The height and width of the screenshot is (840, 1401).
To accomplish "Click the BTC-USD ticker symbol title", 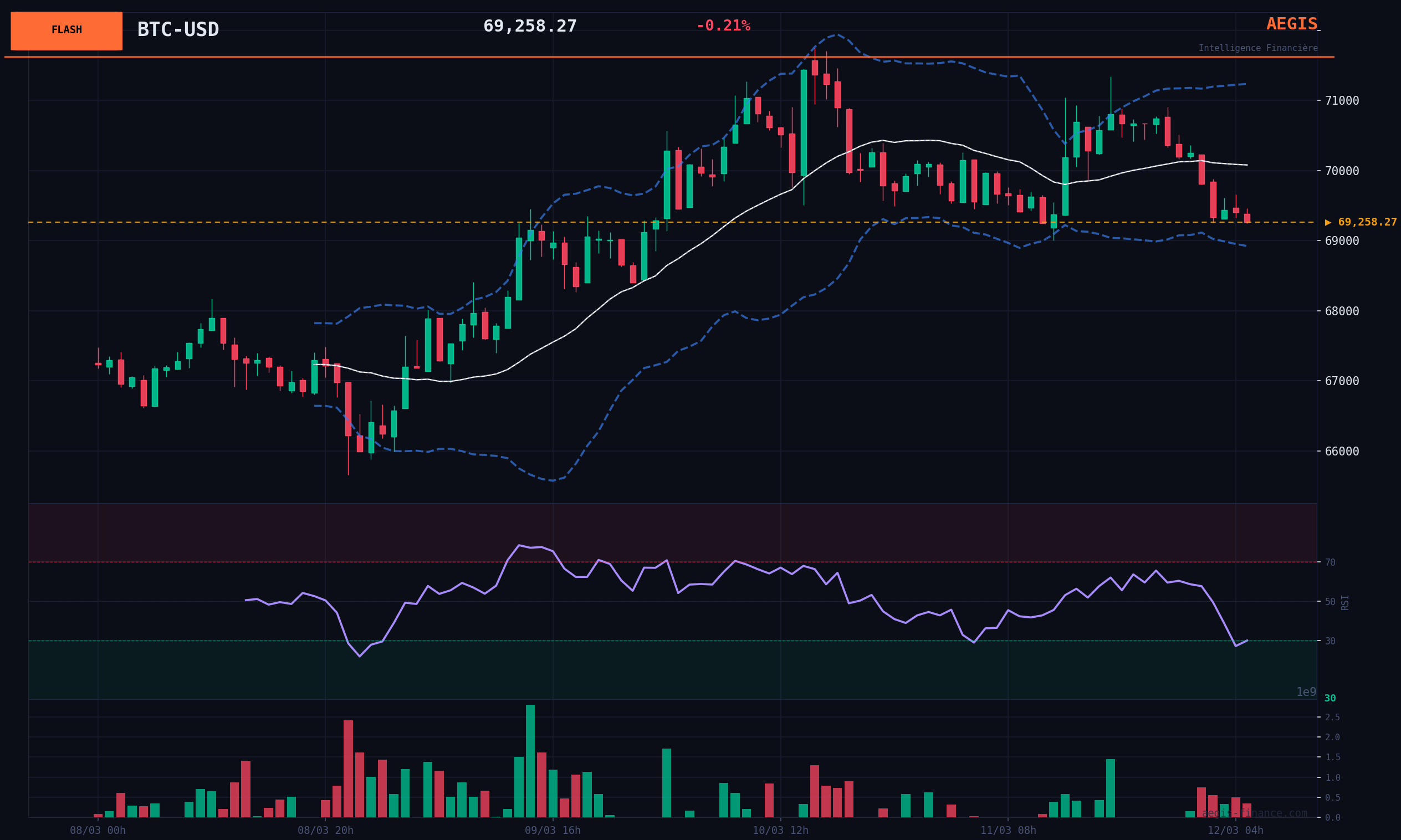I will (178, 29).
